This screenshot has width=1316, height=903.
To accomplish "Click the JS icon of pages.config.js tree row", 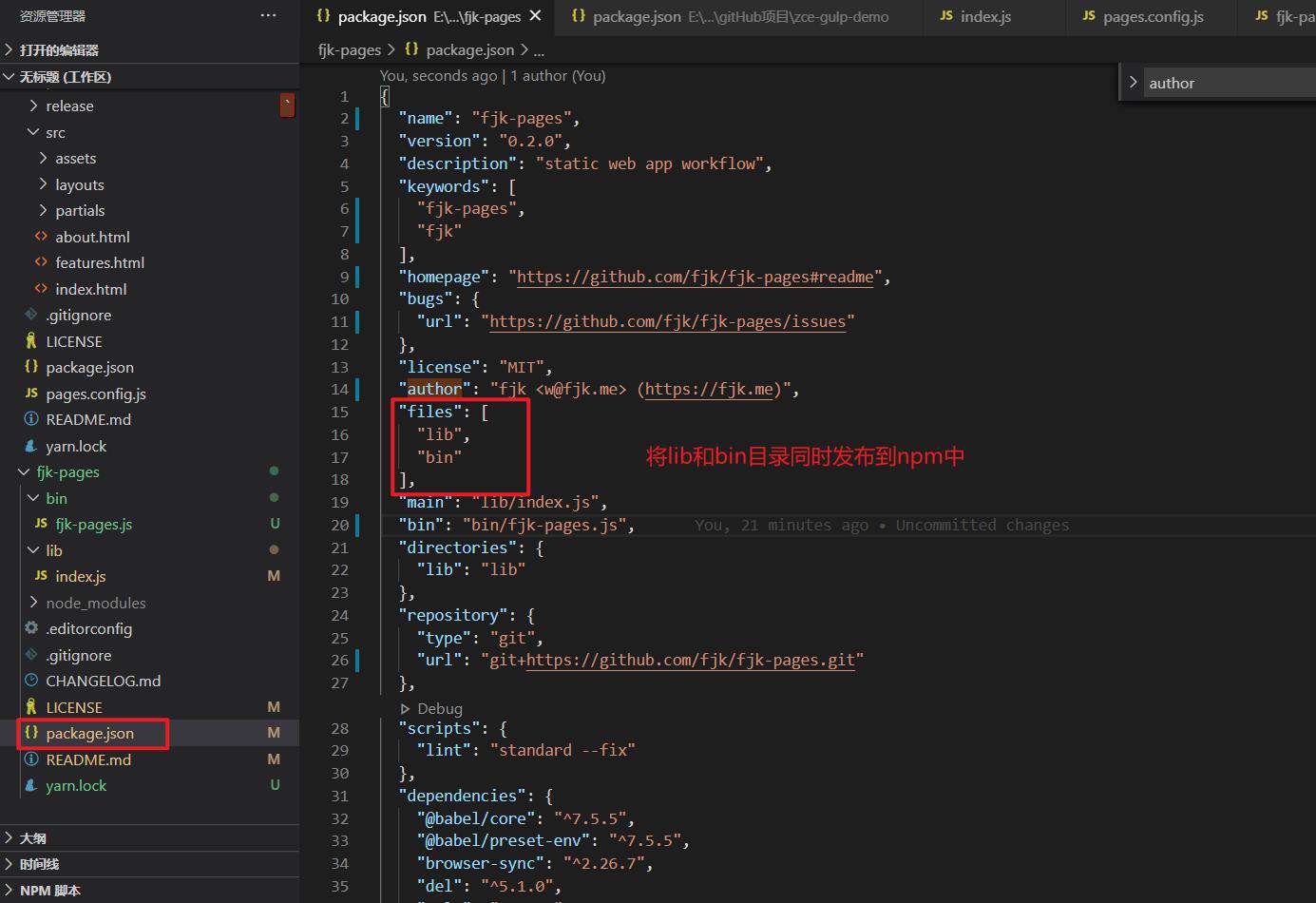I will (x=31, y=393).
